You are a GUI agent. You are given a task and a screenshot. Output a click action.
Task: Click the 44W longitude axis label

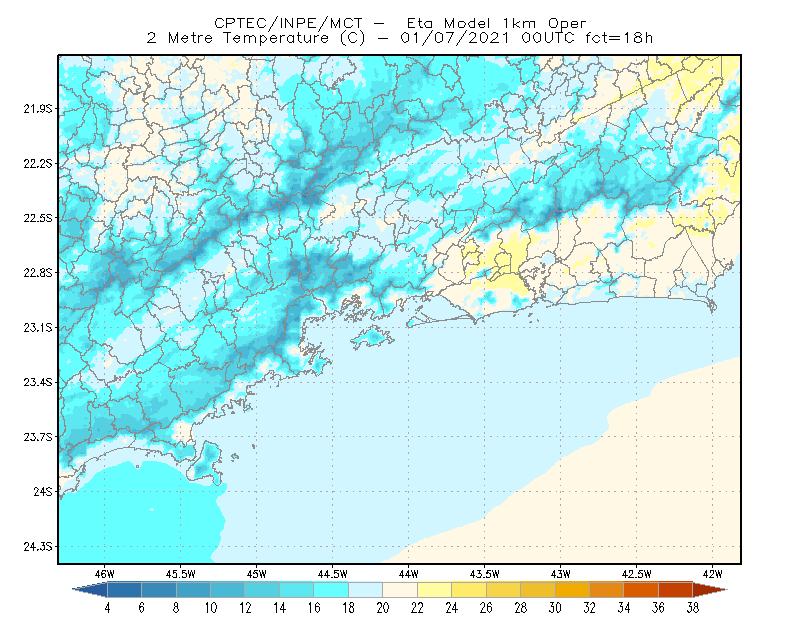tap(408, 574)
